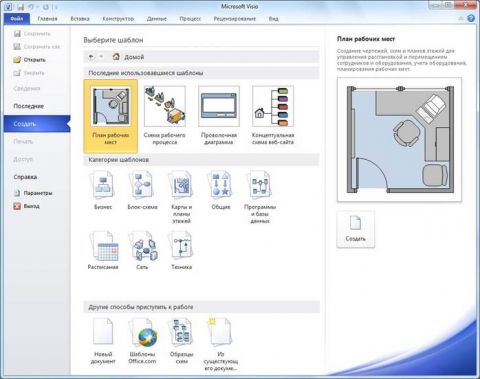Screen dimensions: 480x379
Task: Open the Рецензирование tab
Action: [x=235, y=19]
